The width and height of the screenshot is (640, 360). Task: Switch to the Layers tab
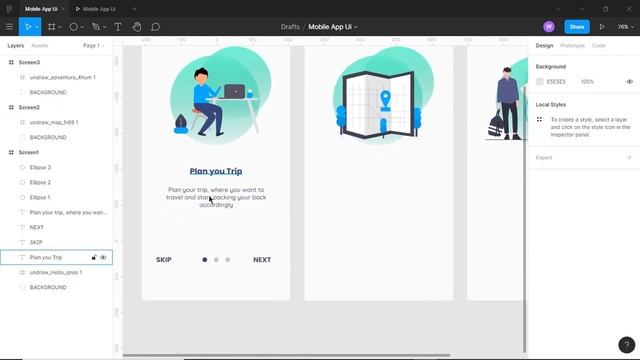click(16, 46)
